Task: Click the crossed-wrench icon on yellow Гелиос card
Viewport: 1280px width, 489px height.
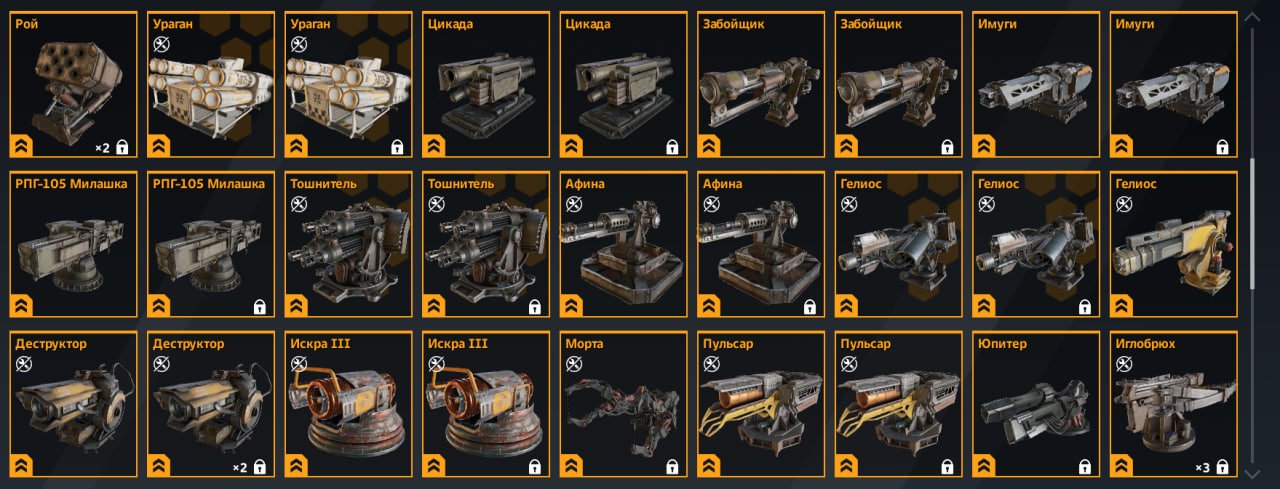Action: point(1124,204)
